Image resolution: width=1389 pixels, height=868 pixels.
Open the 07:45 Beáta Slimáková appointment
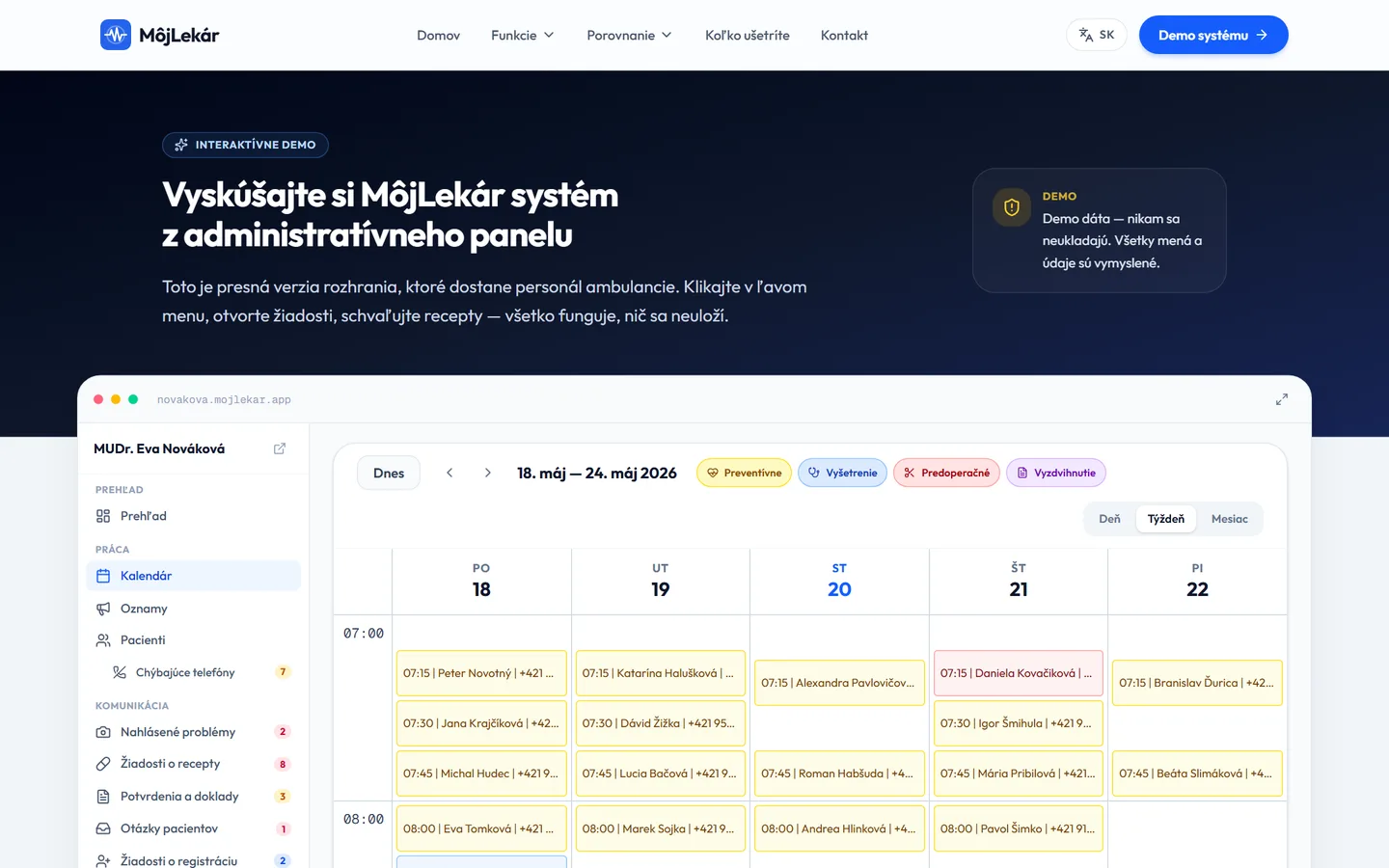click(1198, 773)
